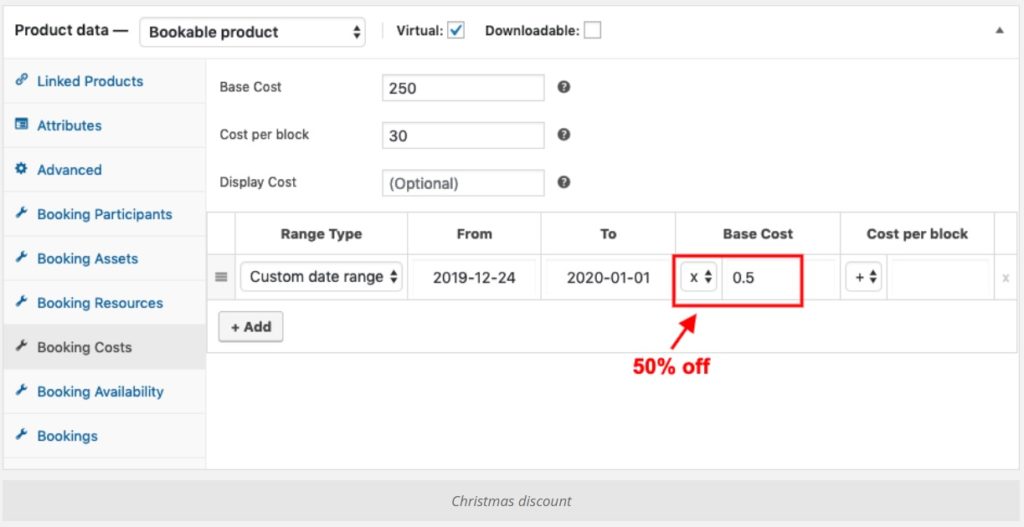Click the Booking Resources wrench icon
This screenshot has height=527, width=1024.
click(x=22, y=302)
